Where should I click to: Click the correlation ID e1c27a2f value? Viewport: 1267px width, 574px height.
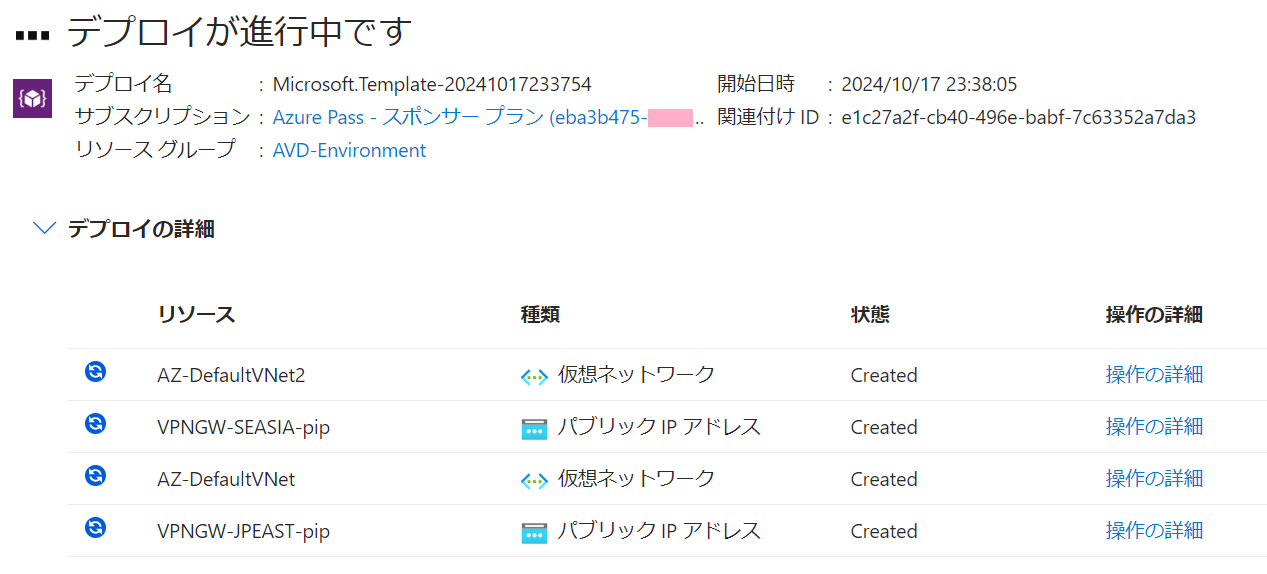pyautogui.click(x=1018, y=117)
